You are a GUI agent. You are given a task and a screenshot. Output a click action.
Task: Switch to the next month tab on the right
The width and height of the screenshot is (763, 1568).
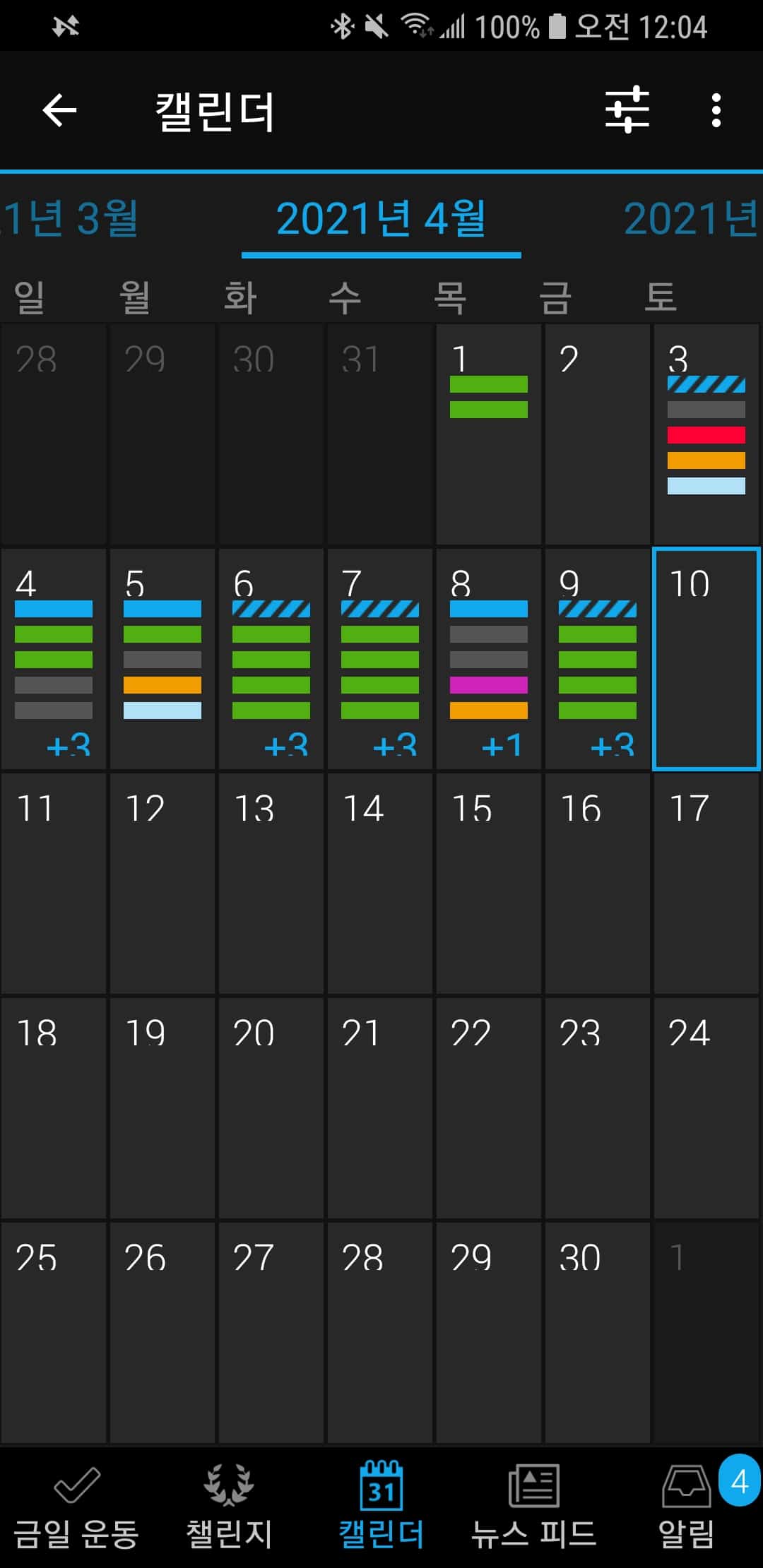691,219
